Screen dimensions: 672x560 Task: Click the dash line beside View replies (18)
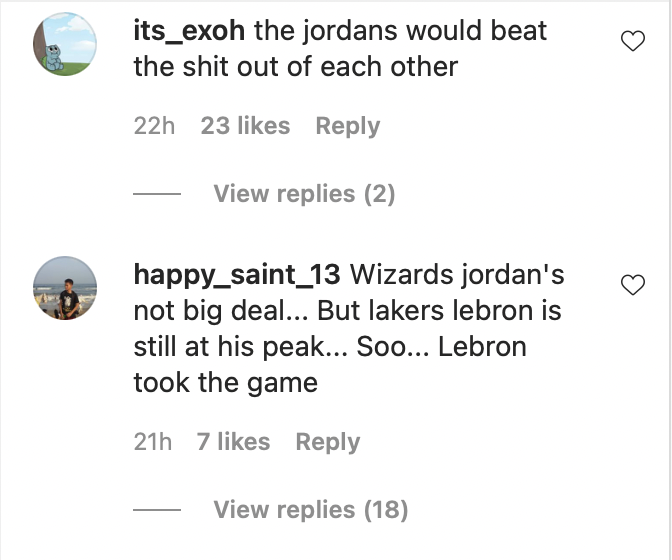pyautogui.click(x=157, y=510)
